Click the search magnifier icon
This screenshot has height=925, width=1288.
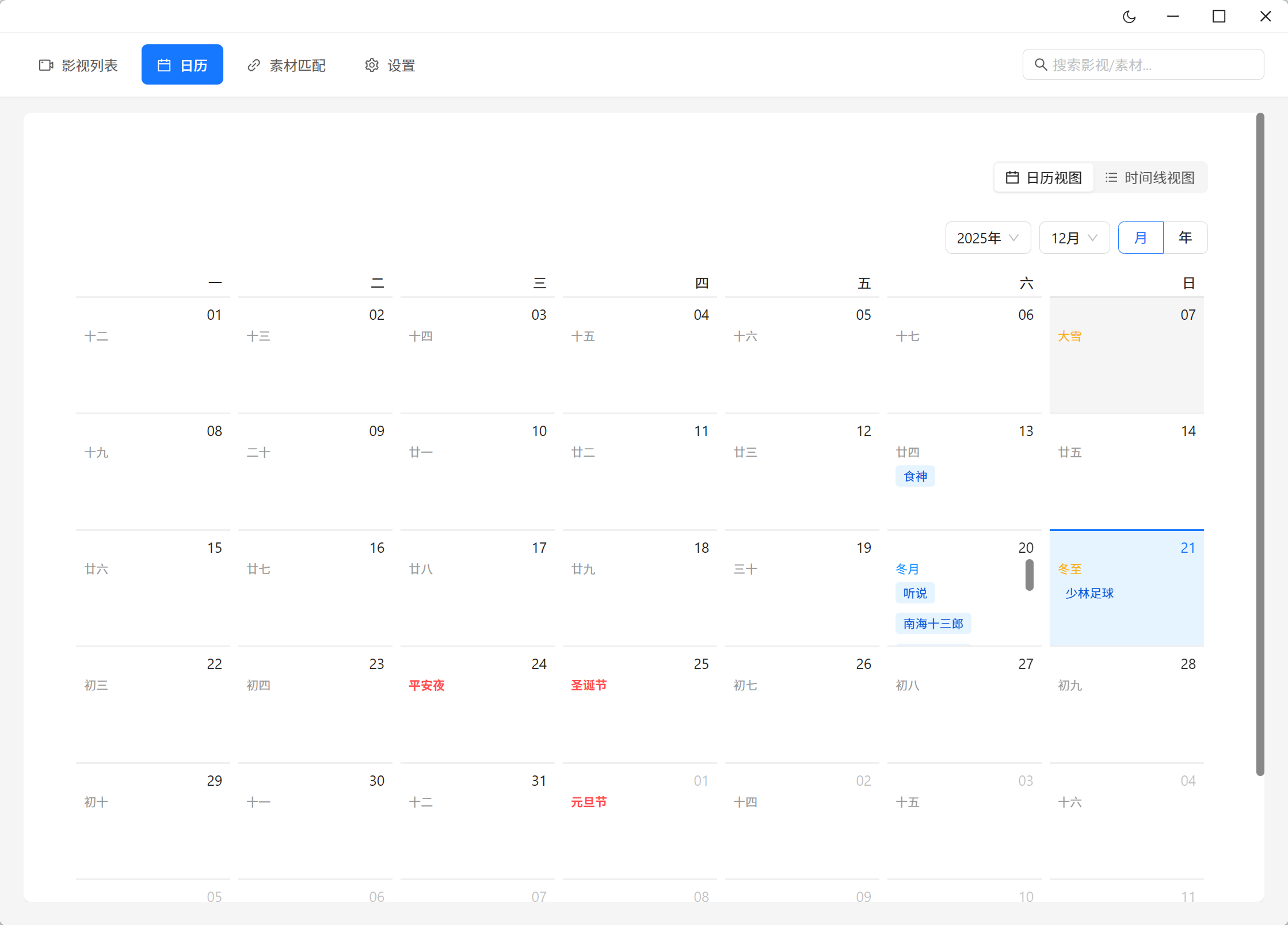pyautogui.click(x=1041, y=64)
